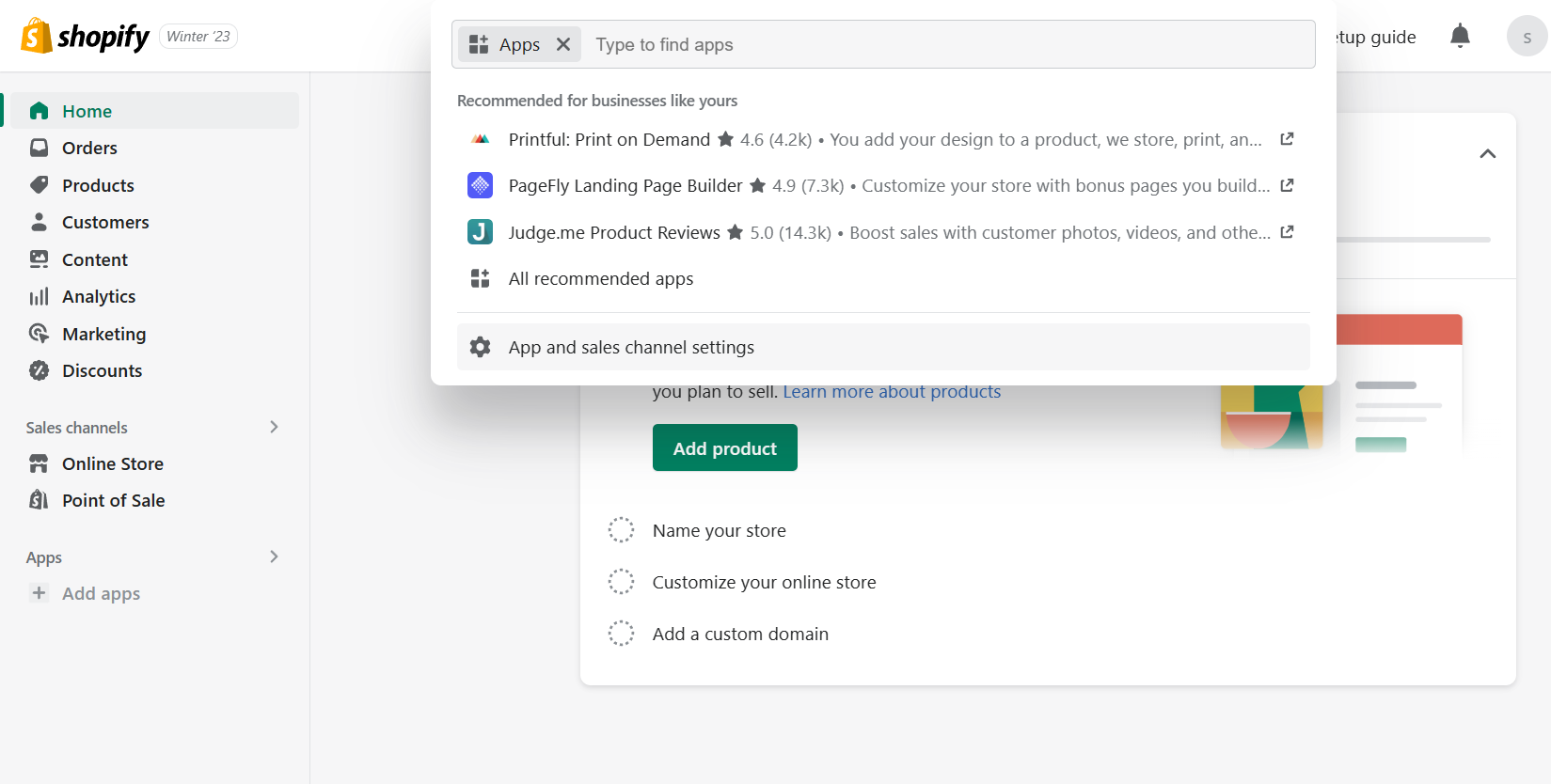The height and width of the screenshot is (784, 1551).
Task: Click the Sales channels heading
Action: click(76, 428)
